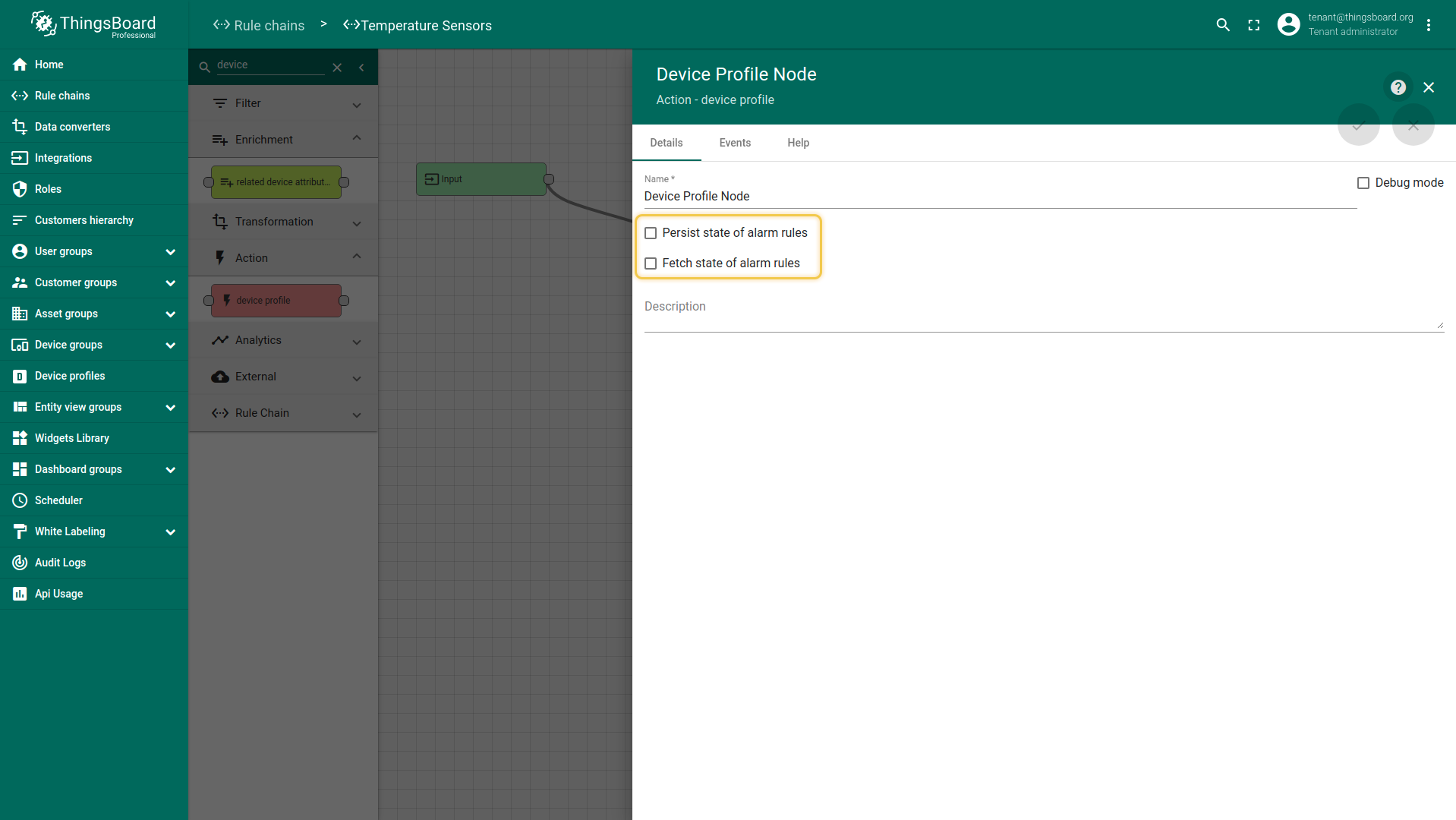Open Roles shield icon
The width and height of the screenshot is (1456, 820).
[x=20, y=189]
